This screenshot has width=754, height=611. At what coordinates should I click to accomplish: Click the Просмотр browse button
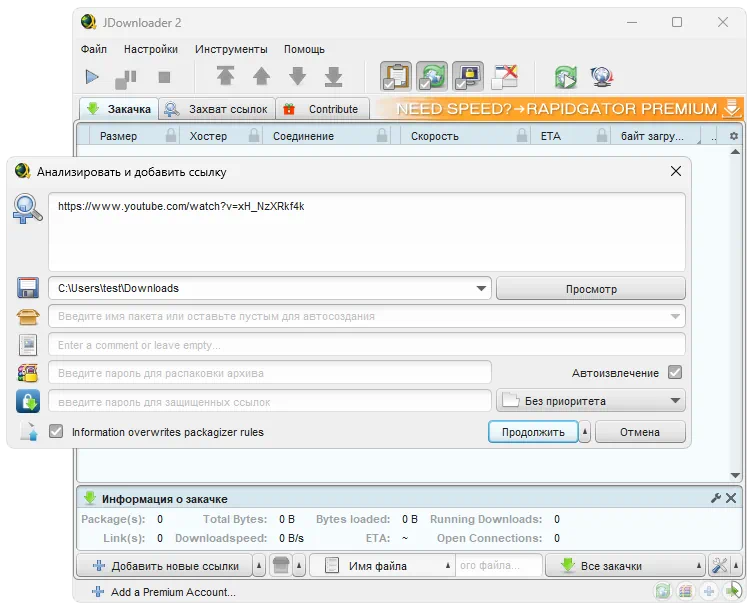tap(591, 289)
